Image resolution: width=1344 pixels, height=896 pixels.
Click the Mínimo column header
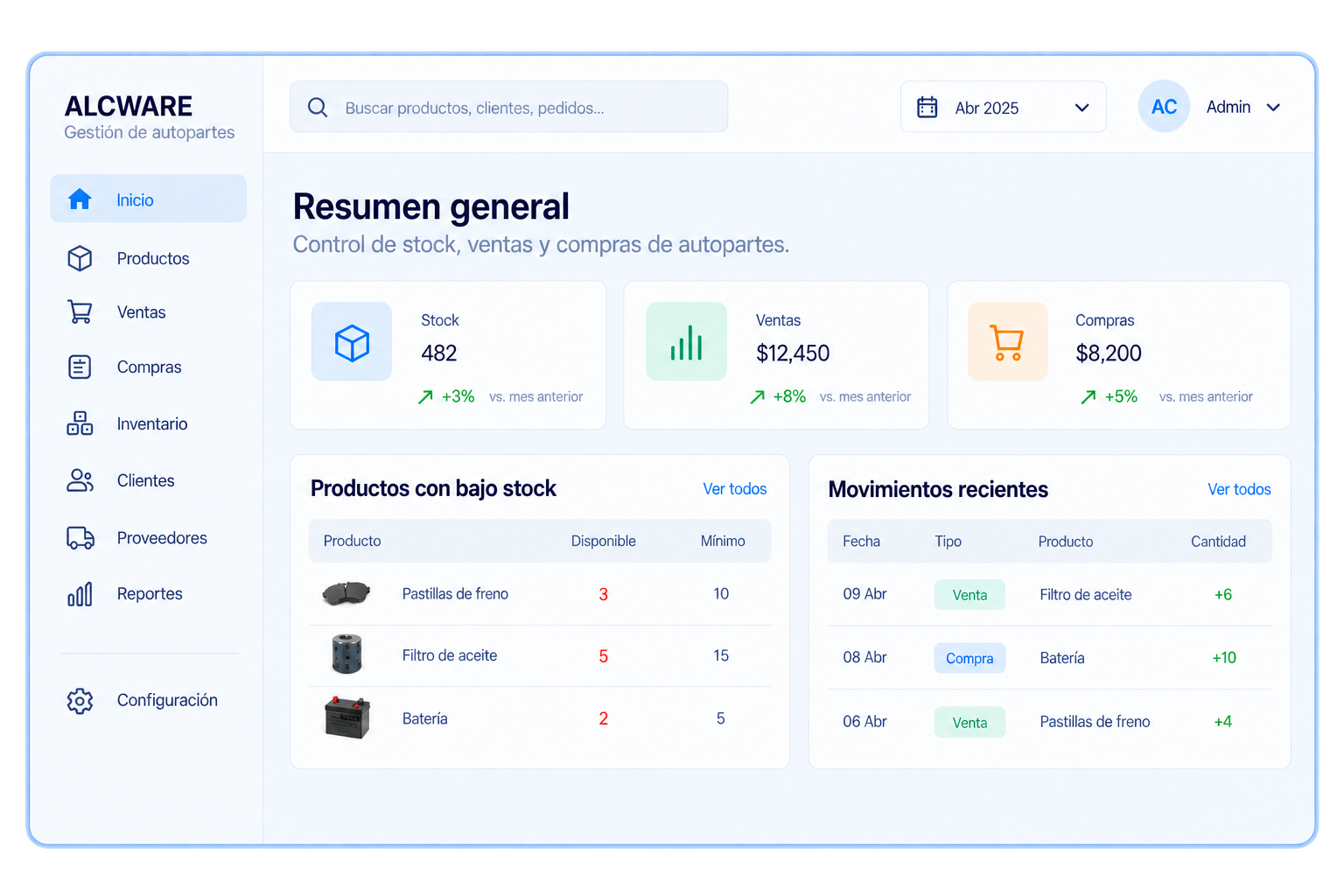(723, 541)
